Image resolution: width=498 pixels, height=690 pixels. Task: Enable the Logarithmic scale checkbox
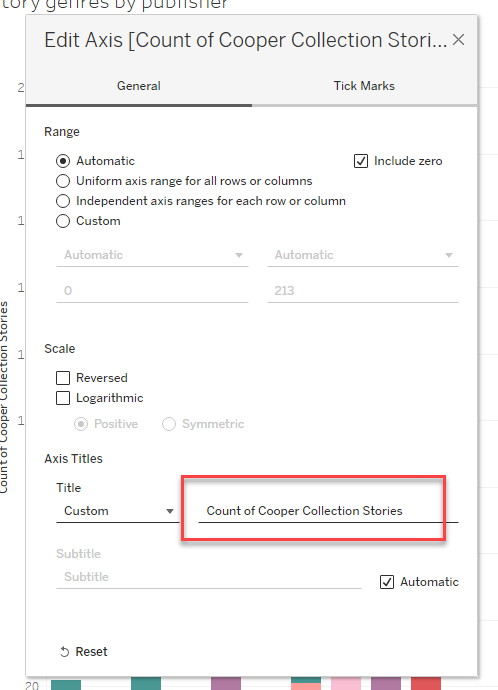63,398
